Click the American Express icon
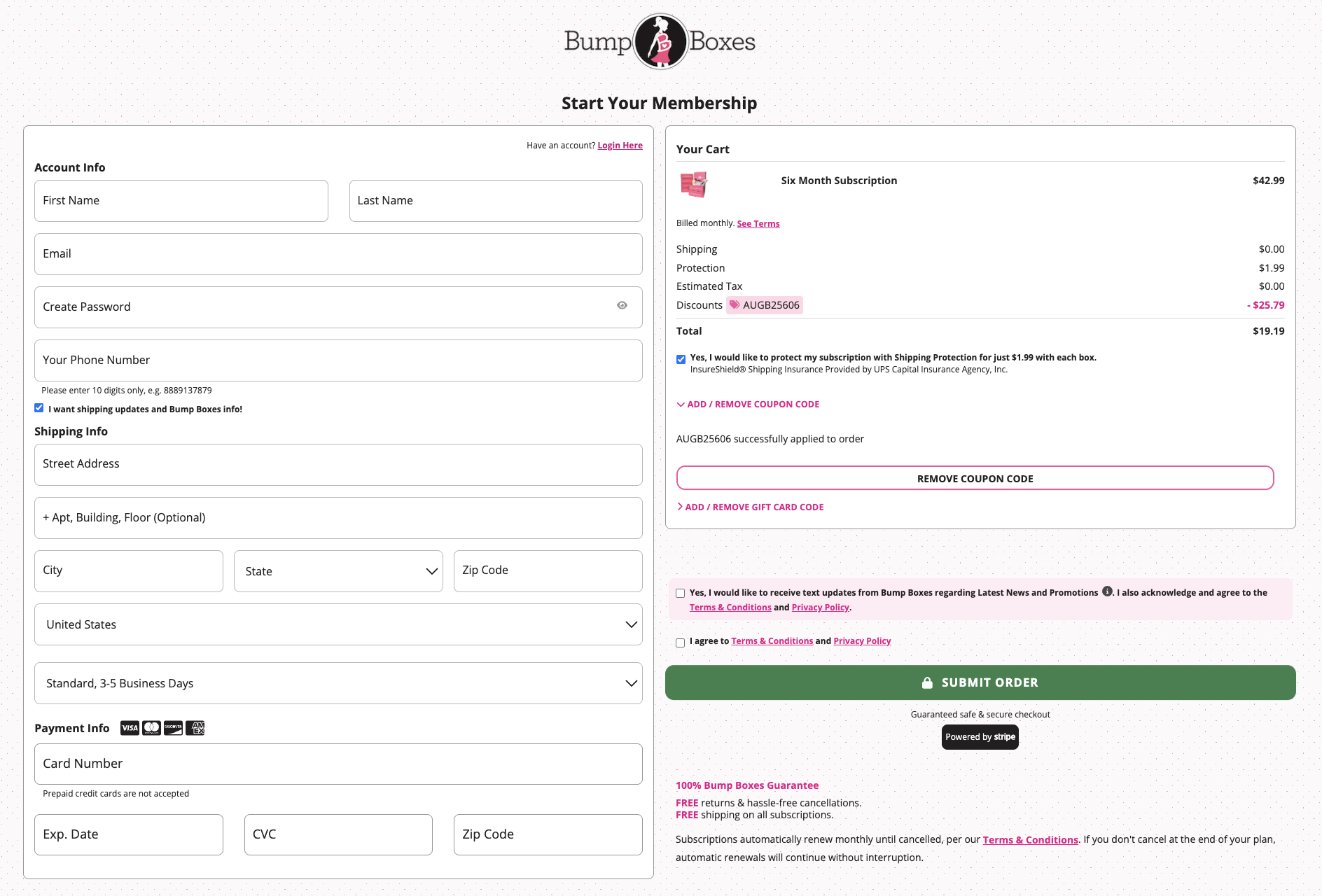Image resolution: width=1322 pixels, height=896 pixels. (195, 728)
